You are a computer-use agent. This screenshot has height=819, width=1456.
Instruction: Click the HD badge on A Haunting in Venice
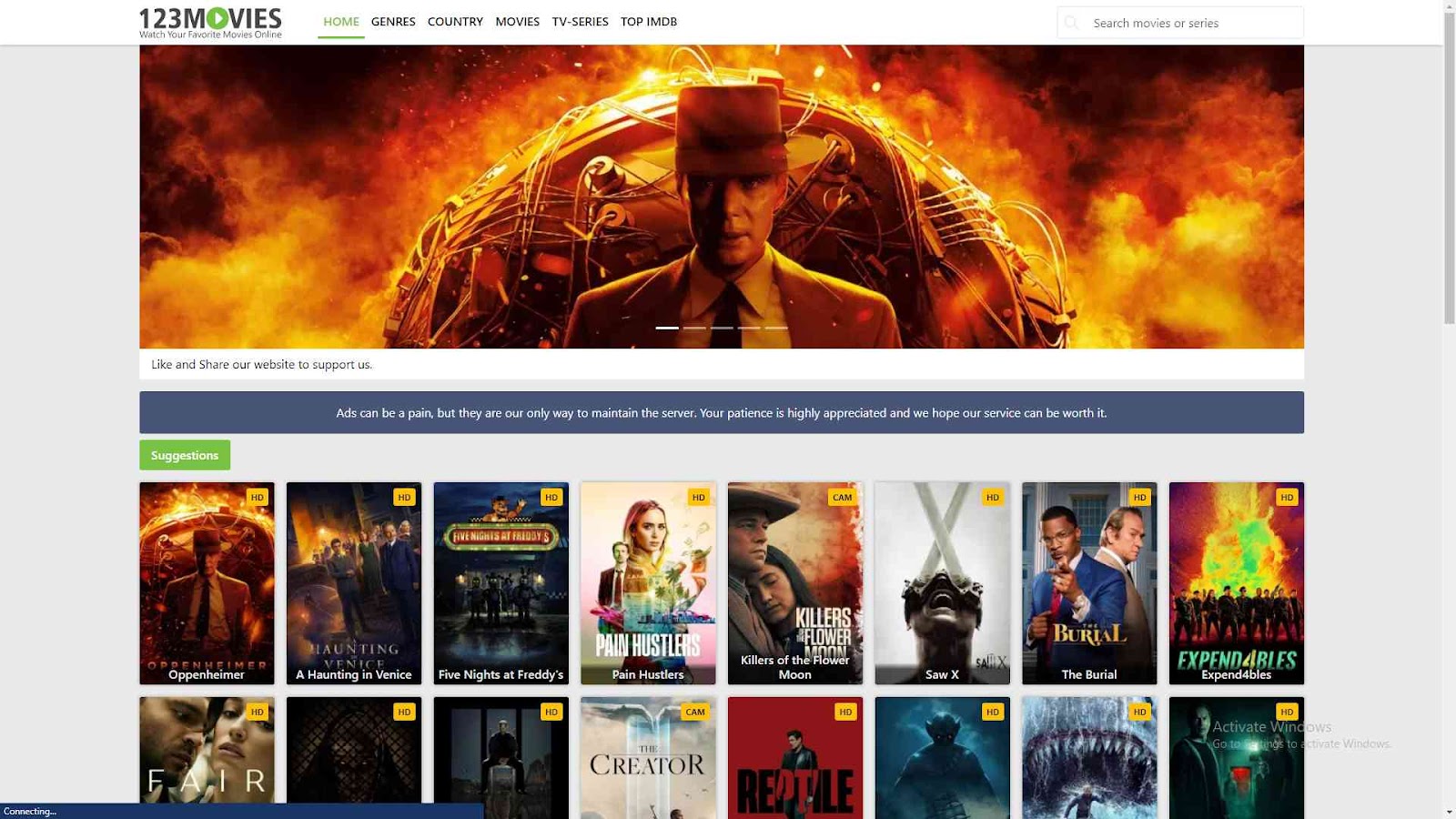point(404,497)
